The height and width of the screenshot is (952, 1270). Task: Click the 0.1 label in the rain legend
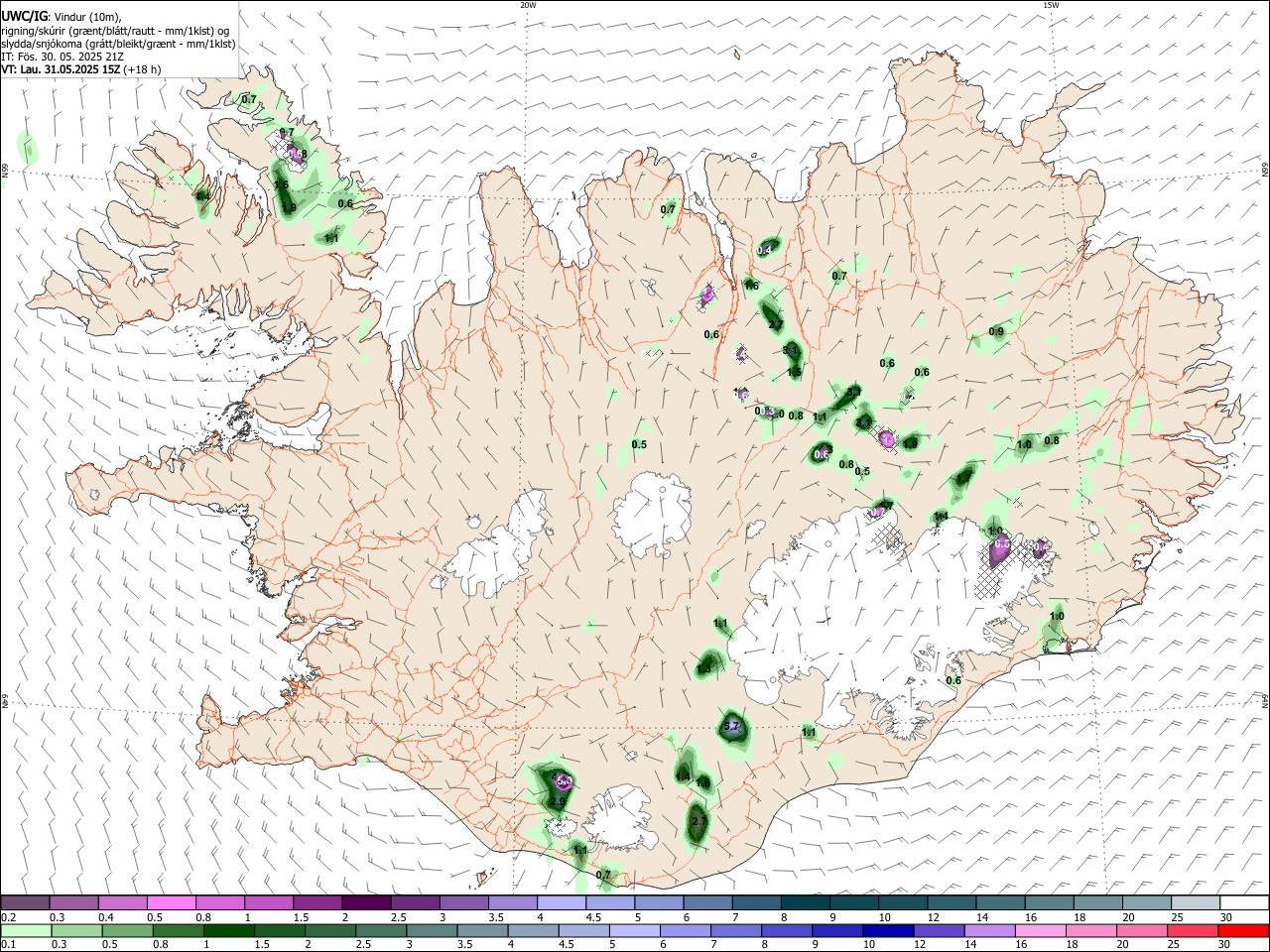click(x=8, y=945)
